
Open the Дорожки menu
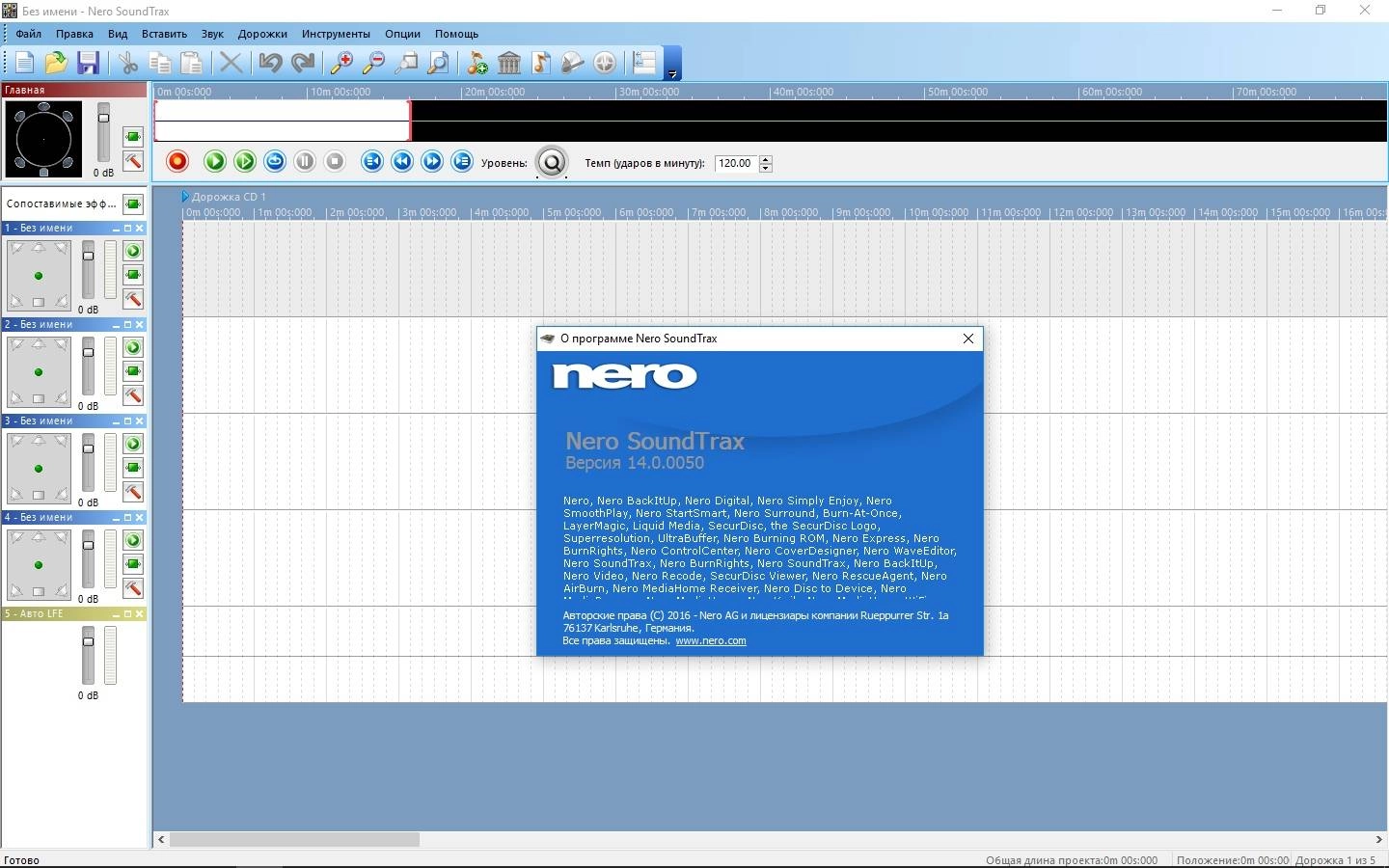[262, 34]
